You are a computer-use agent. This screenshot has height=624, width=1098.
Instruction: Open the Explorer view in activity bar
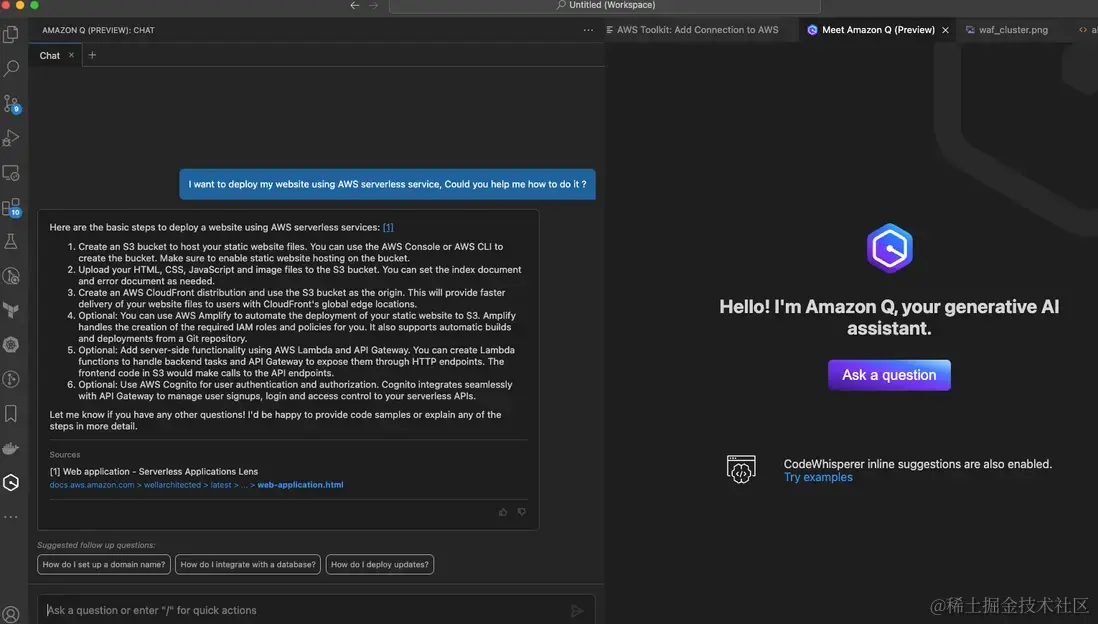[11, 34]
